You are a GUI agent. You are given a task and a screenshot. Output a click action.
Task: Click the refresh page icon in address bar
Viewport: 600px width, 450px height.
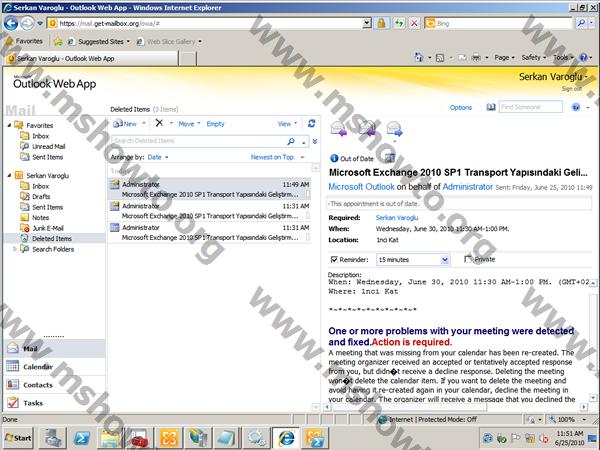pos(399,23)
